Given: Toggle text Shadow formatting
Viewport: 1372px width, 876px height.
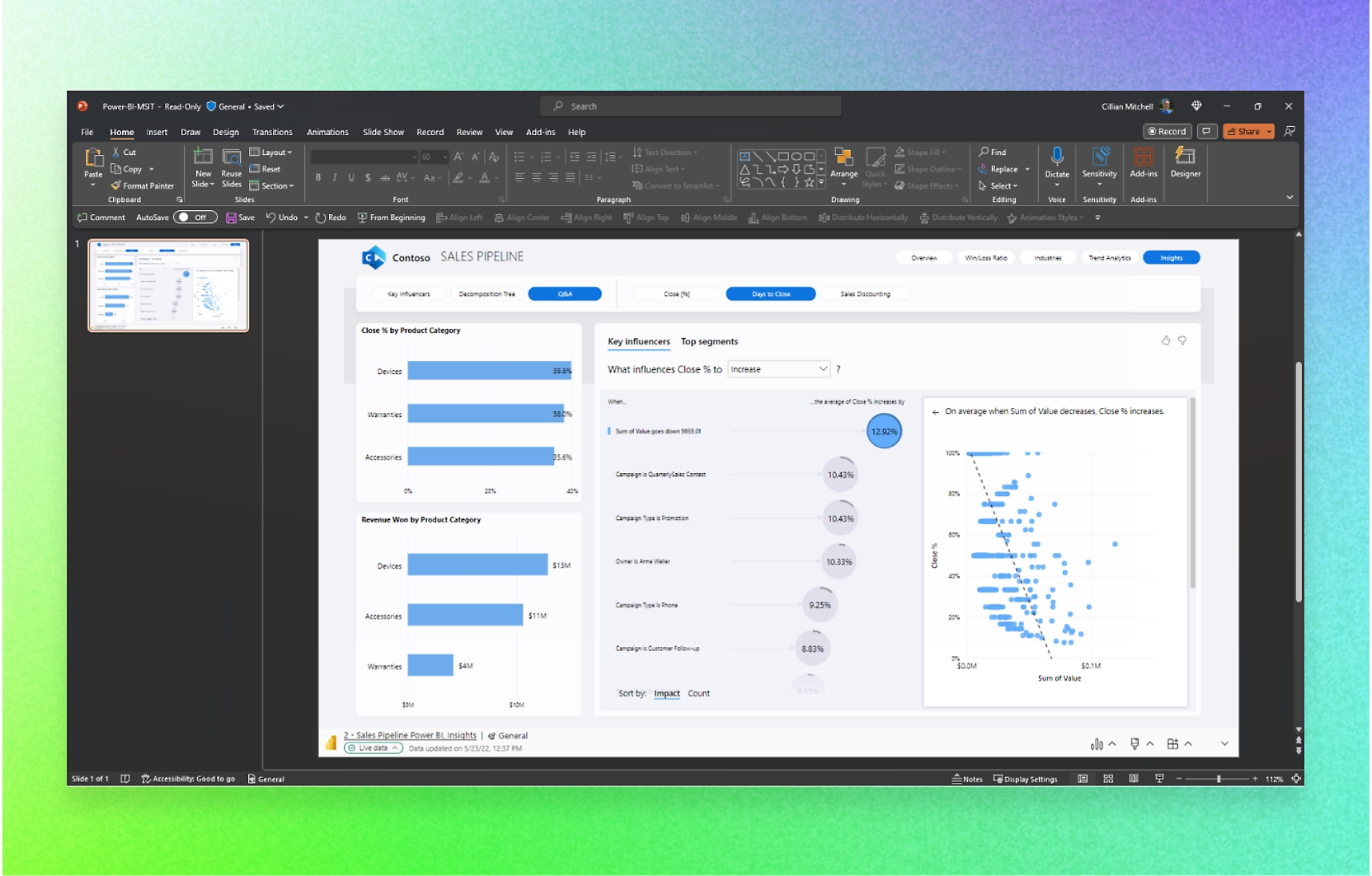Looking at the screenshot, I should click(368, 178).
